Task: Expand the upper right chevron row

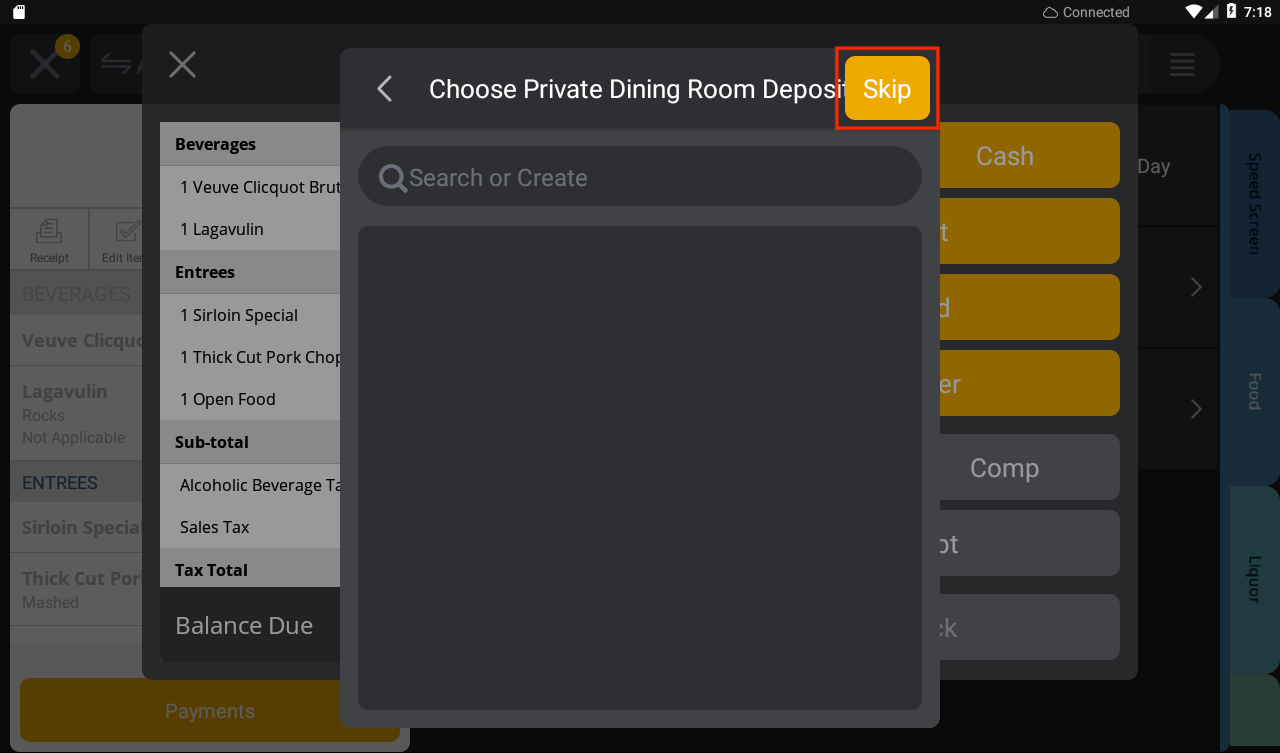Action: (1196, 287)
